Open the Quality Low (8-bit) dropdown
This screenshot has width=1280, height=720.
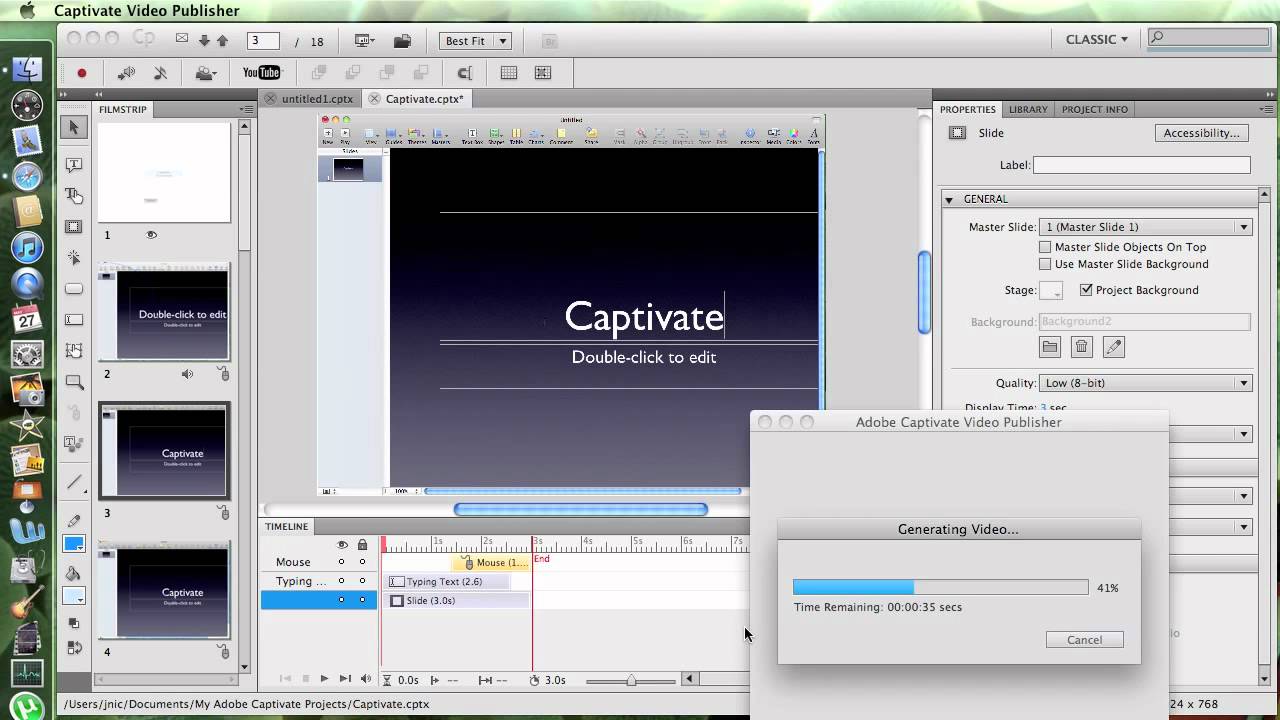[1146, 383]
